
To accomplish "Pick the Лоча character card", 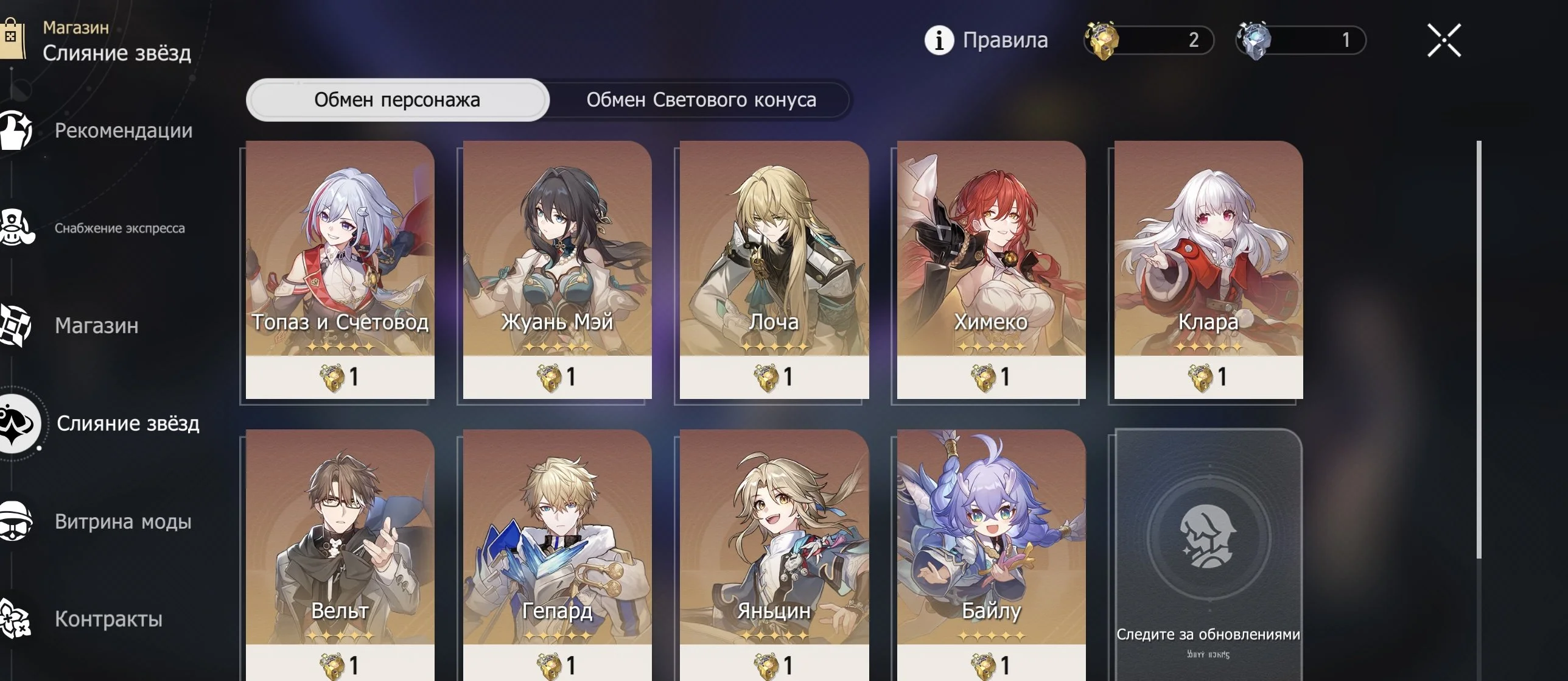I will (x=774, y=270).
